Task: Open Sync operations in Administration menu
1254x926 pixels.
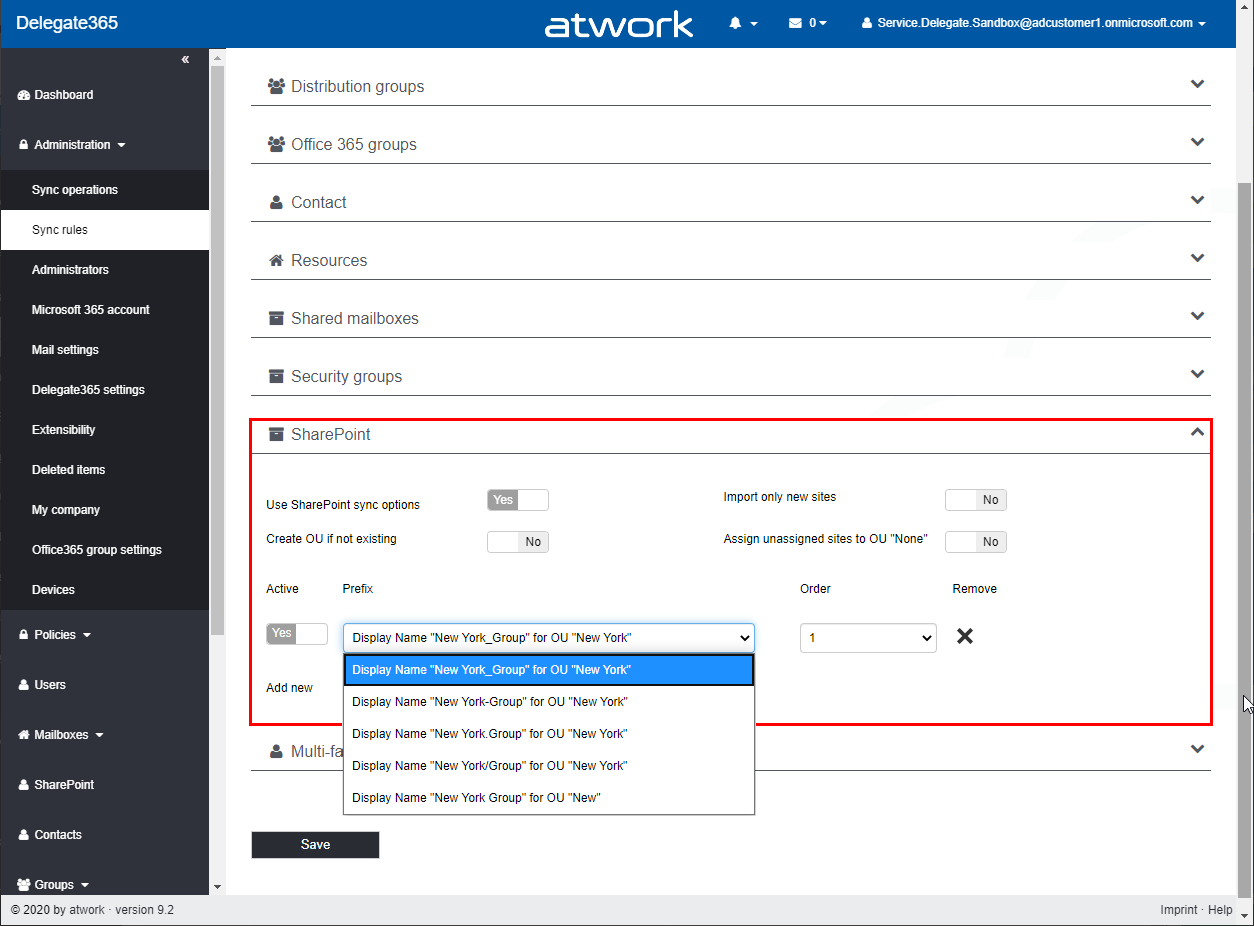Action: (74, 190)
